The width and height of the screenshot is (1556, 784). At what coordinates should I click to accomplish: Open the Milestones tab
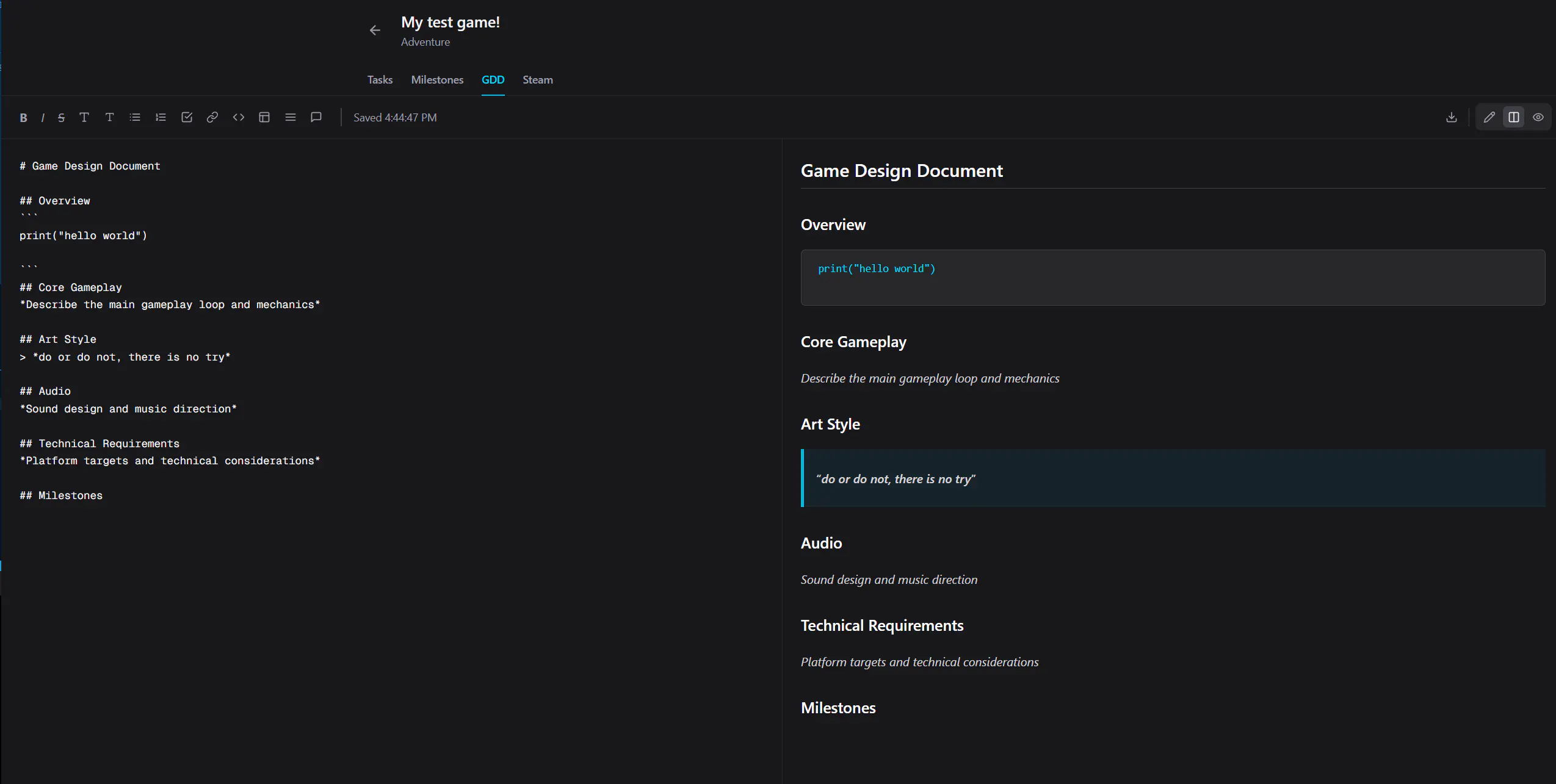coord(437,80)
